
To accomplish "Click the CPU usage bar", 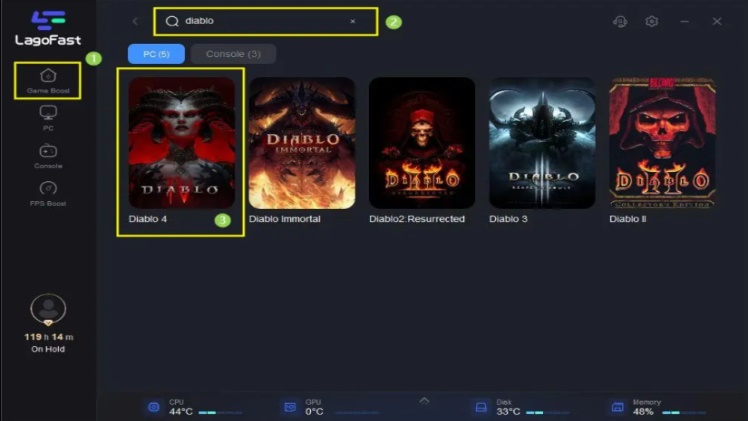I will (x=220, y=412).
